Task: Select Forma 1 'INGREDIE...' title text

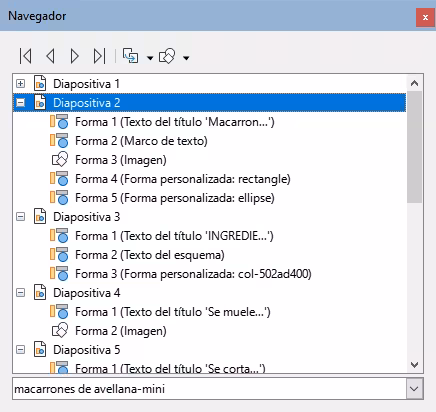Action: [x=174, y=236]
